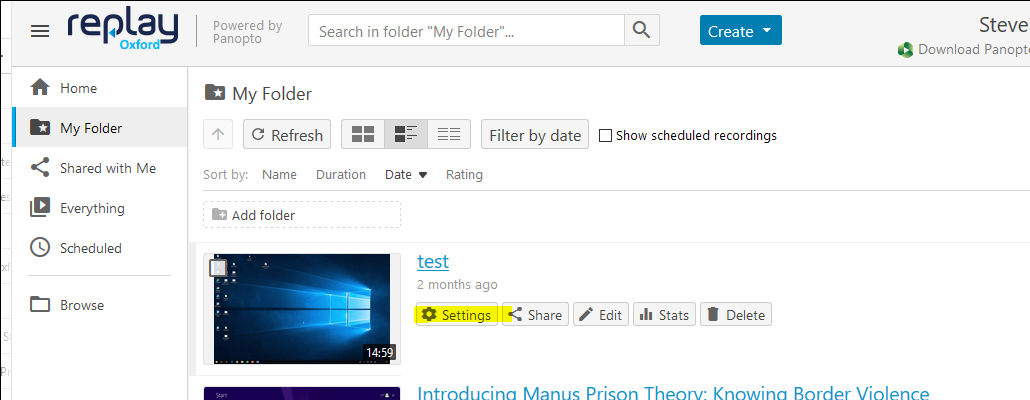Switch to compact list view

point(449,135)
